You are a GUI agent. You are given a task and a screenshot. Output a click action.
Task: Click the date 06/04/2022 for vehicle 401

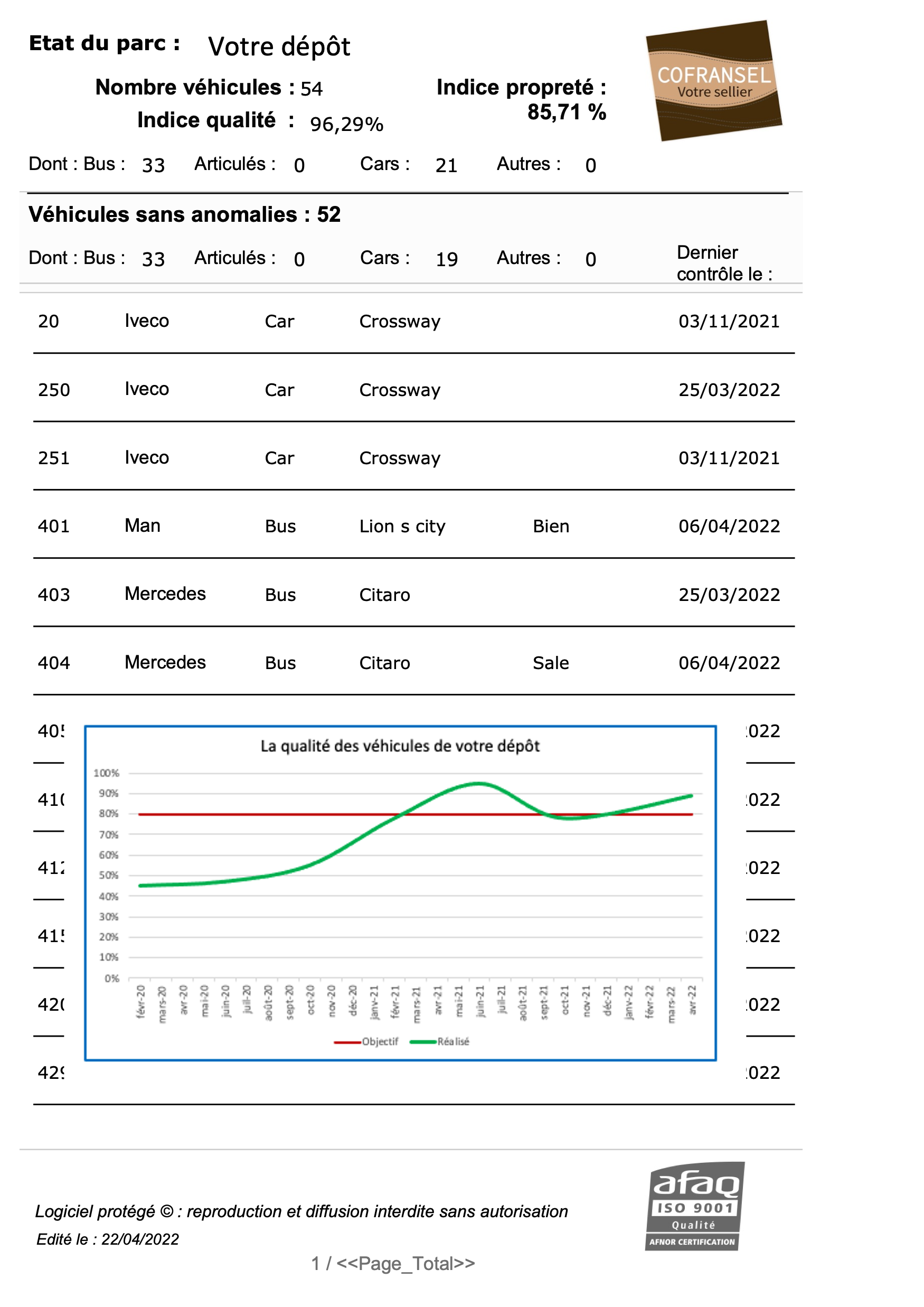[x=729, y=526]
